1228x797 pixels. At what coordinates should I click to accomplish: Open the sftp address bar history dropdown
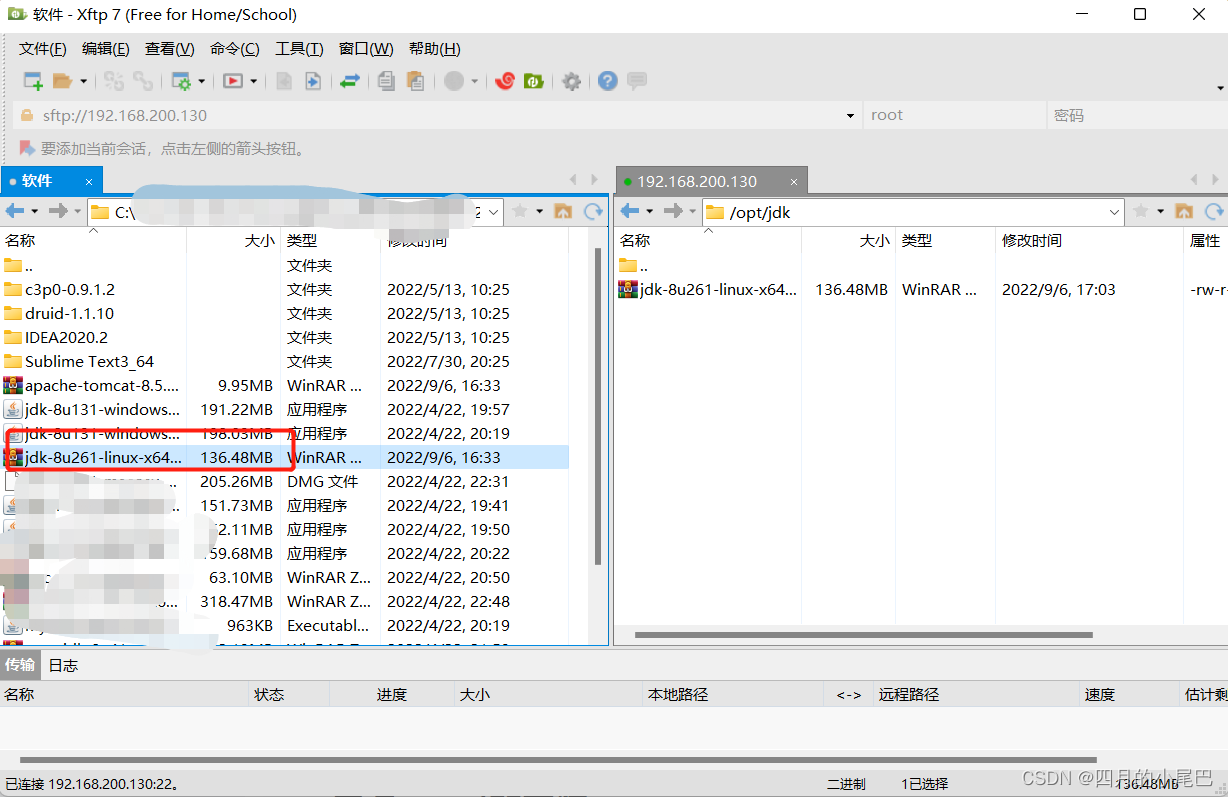click(851, 114)
